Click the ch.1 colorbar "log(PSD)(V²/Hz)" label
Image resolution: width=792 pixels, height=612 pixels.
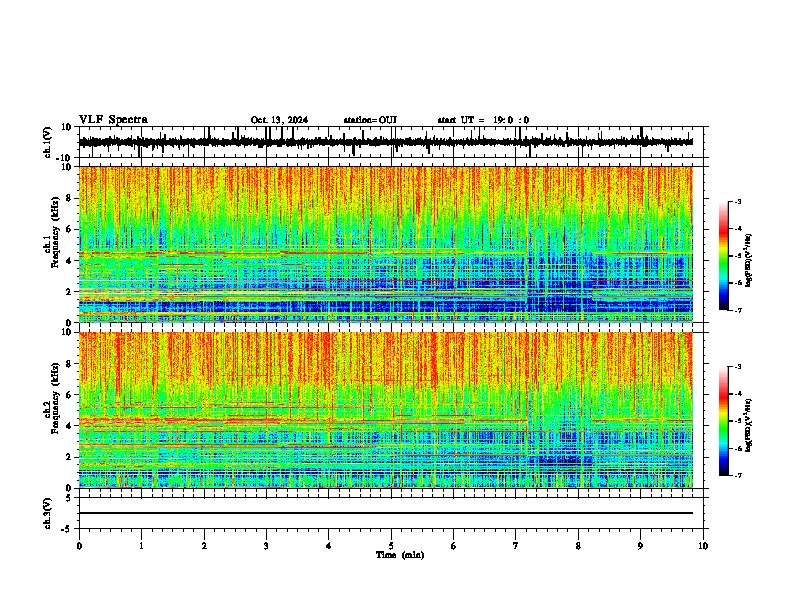coord(749,261)
